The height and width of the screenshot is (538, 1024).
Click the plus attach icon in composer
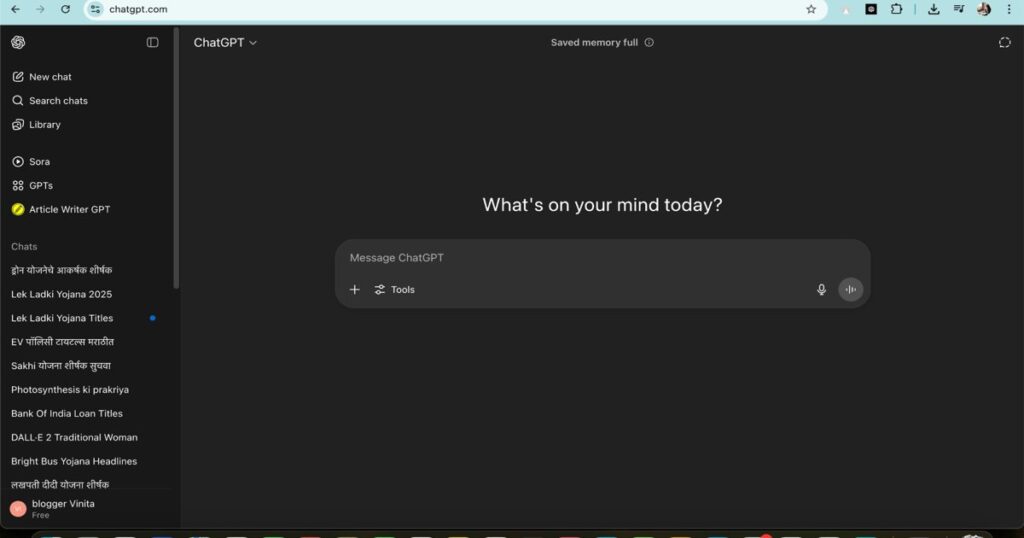(355, 289)
